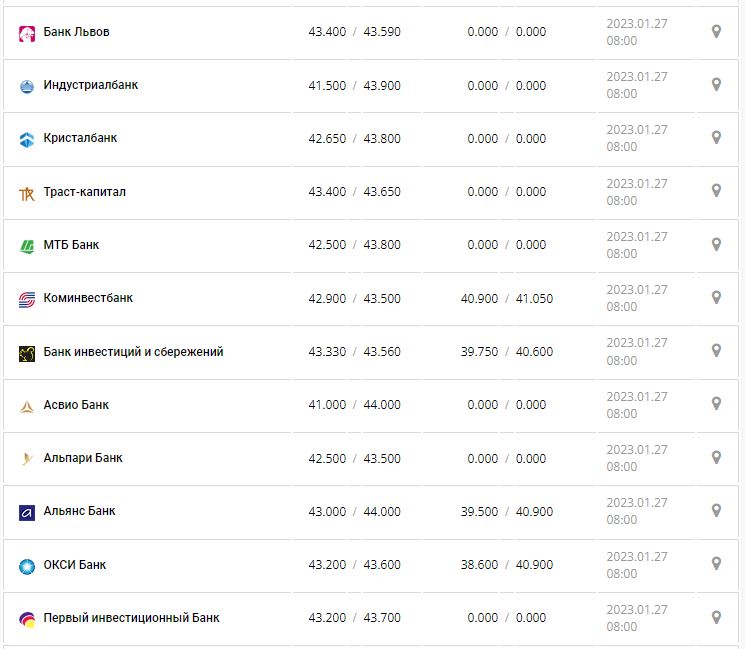745x649 pixels.
Task: Show Траст-капитал branches via pin icon
Action: [716, 191]
